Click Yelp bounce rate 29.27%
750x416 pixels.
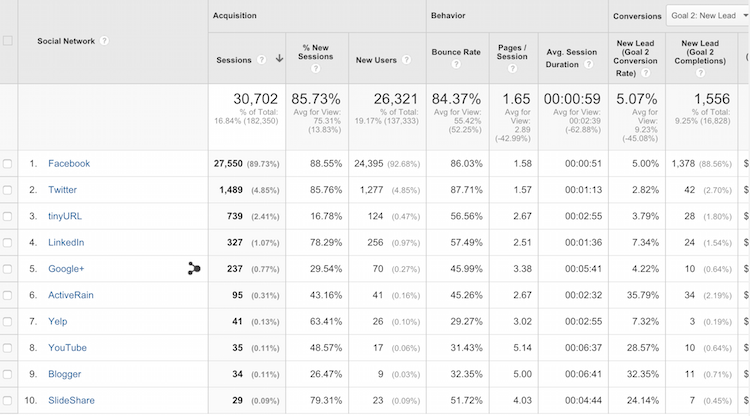coord(466,321)
